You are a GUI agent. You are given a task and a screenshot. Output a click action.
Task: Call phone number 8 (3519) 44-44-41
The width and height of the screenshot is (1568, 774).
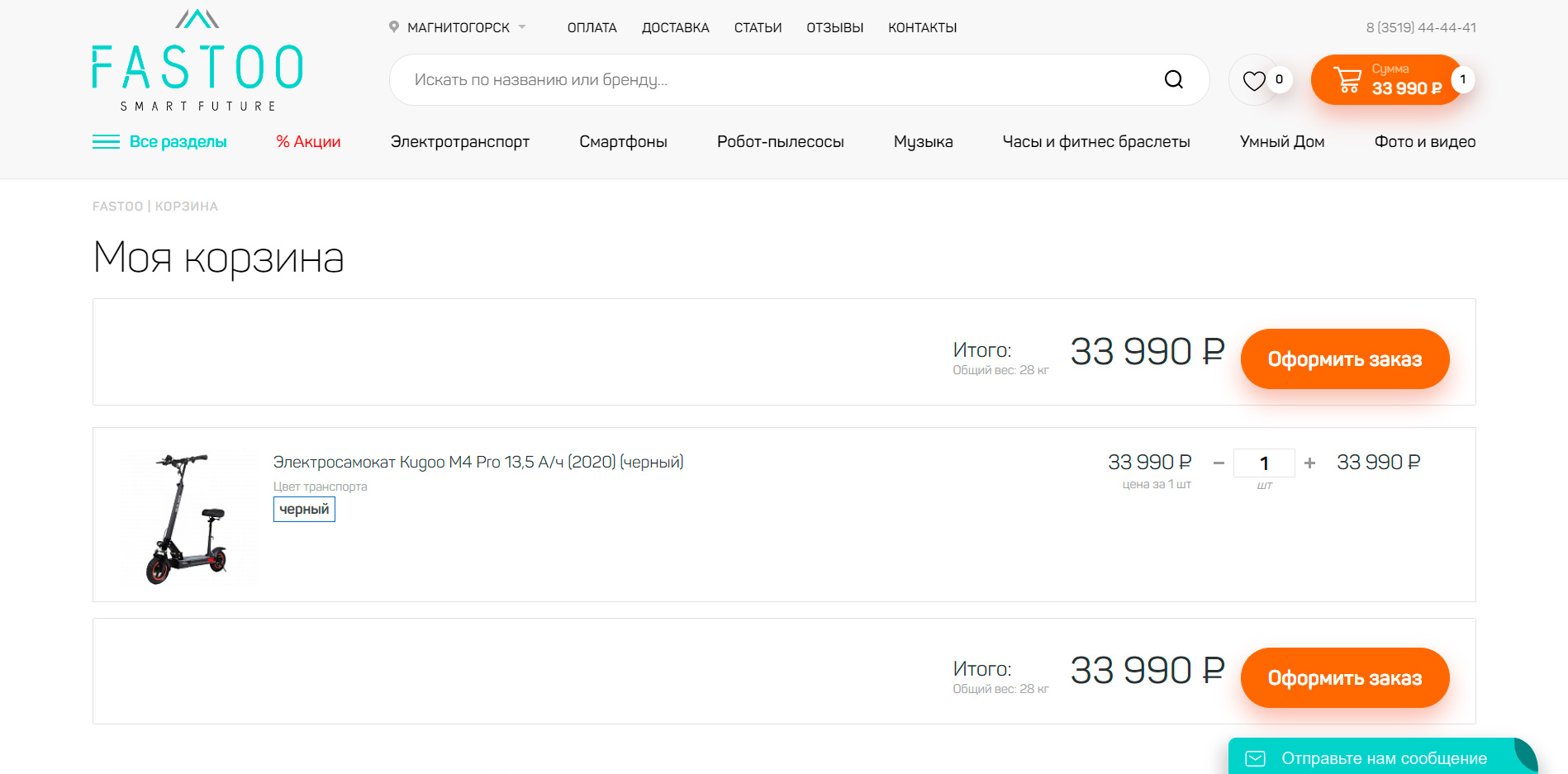[1420, 27]
